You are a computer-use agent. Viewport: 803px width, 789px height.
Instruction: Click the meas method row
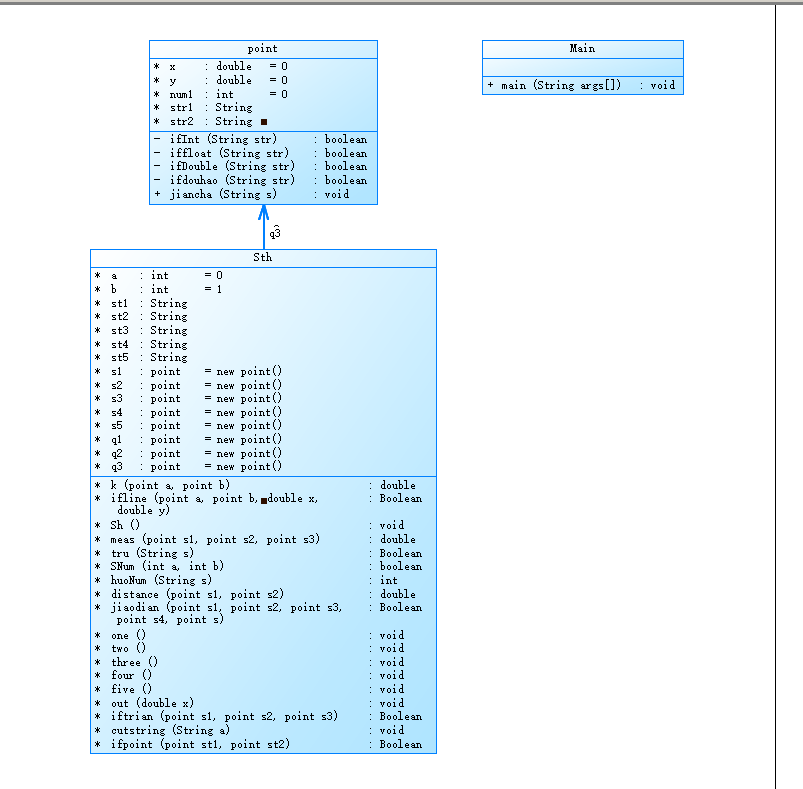[x=256, y=539]
